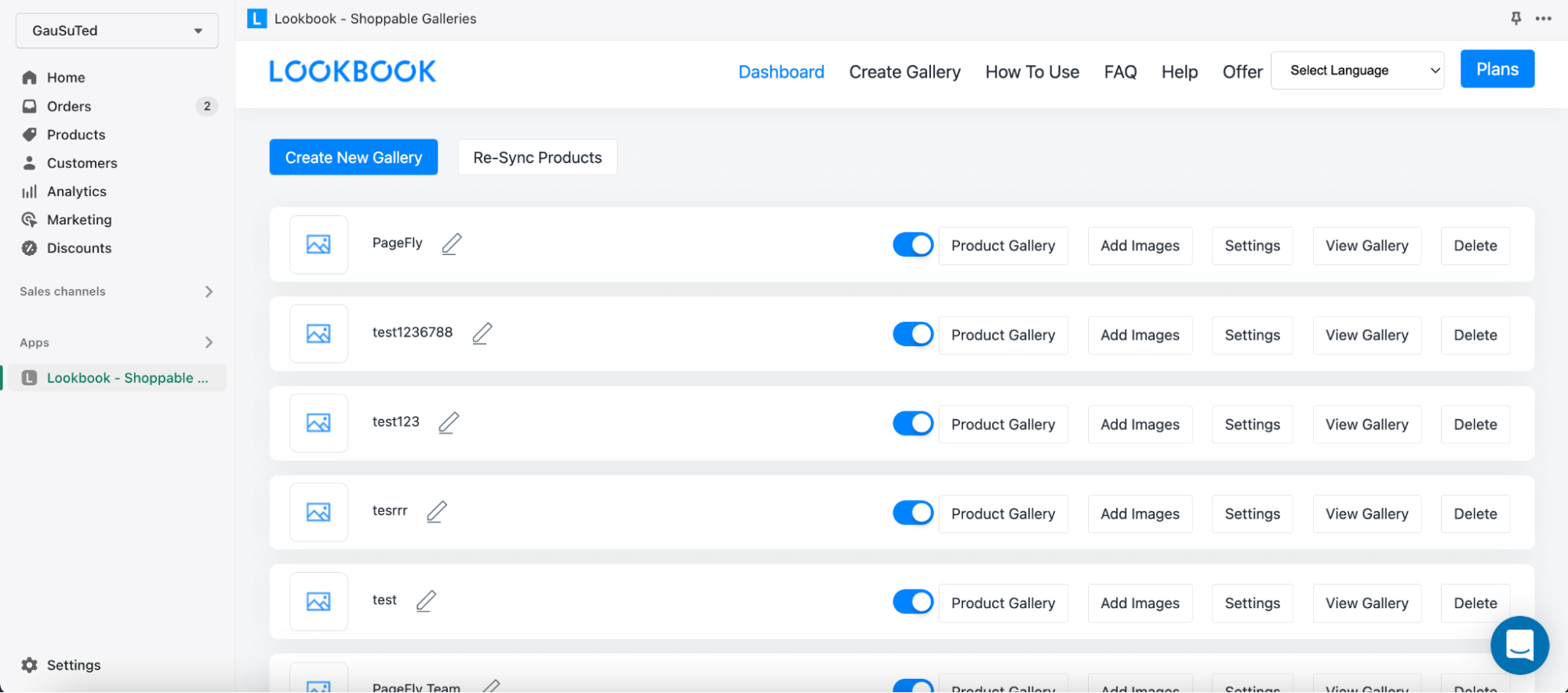Open the three-dot more options menu

click(x=1544, y=18)
